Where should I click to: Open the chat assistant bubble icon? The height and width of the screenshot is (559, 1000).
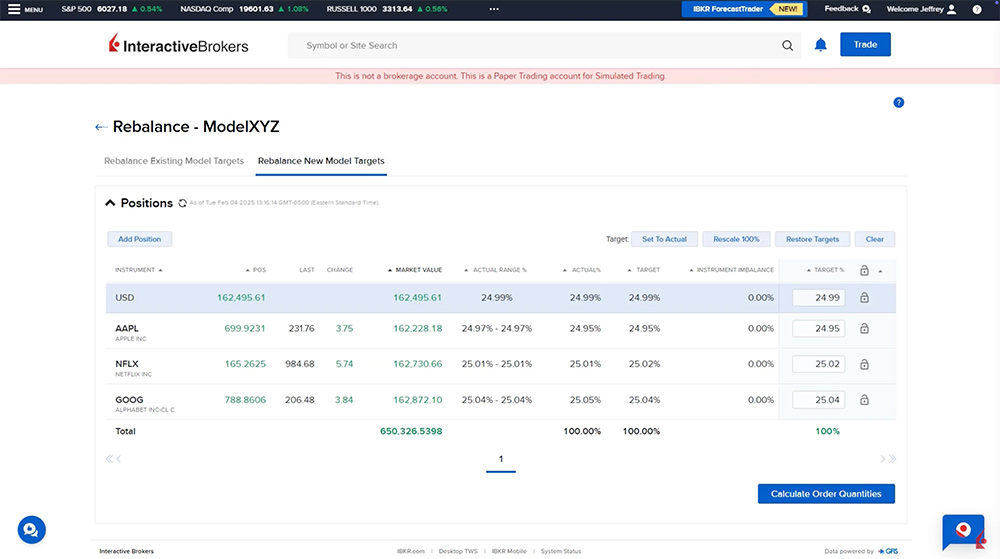coord(31,530)
